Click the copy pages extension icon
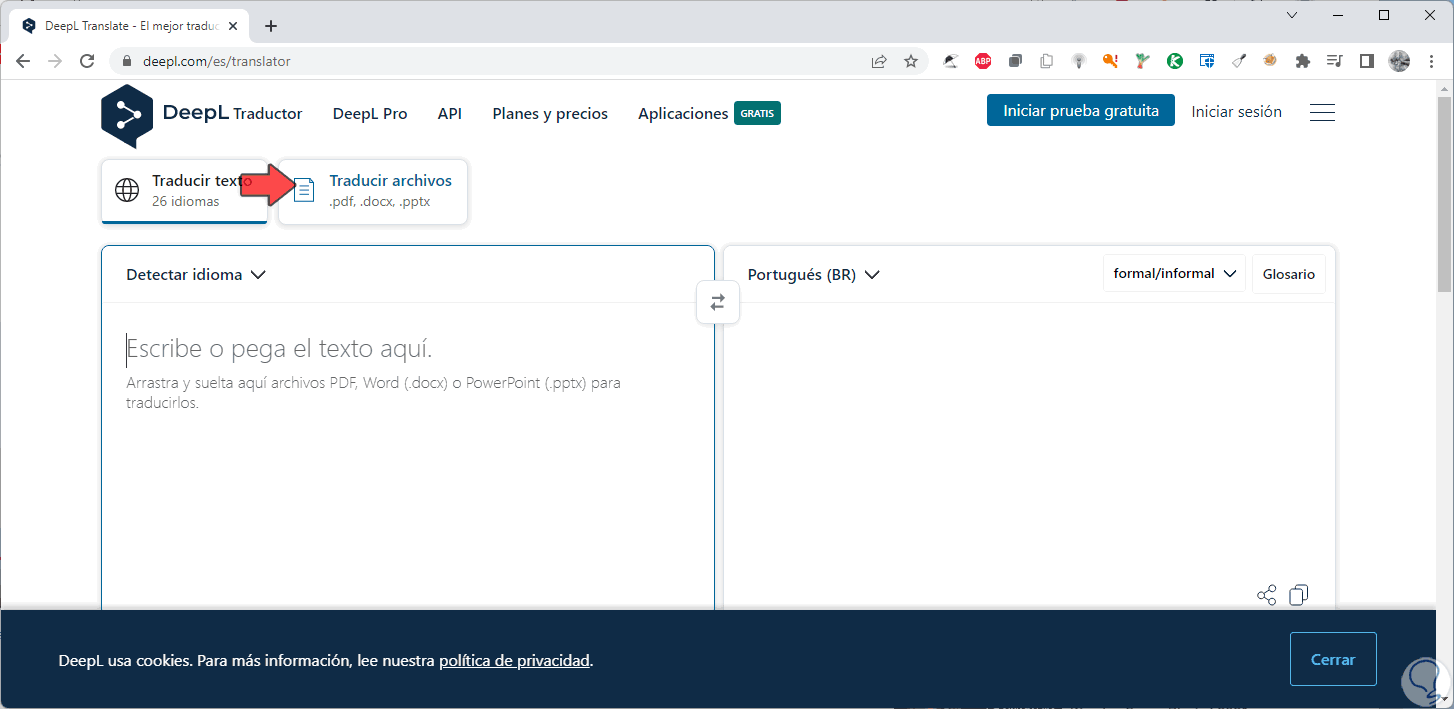 tap(1047, 61)
